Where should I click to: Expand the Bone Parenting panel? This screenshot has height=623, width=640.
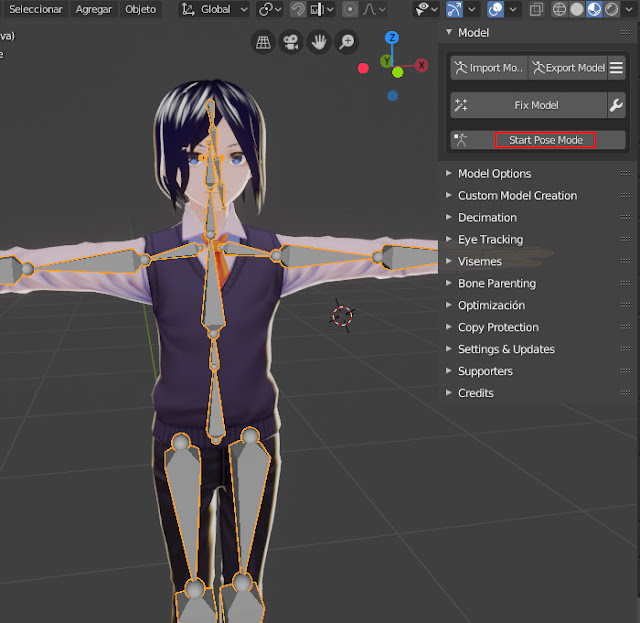click(x=449, y=283)
